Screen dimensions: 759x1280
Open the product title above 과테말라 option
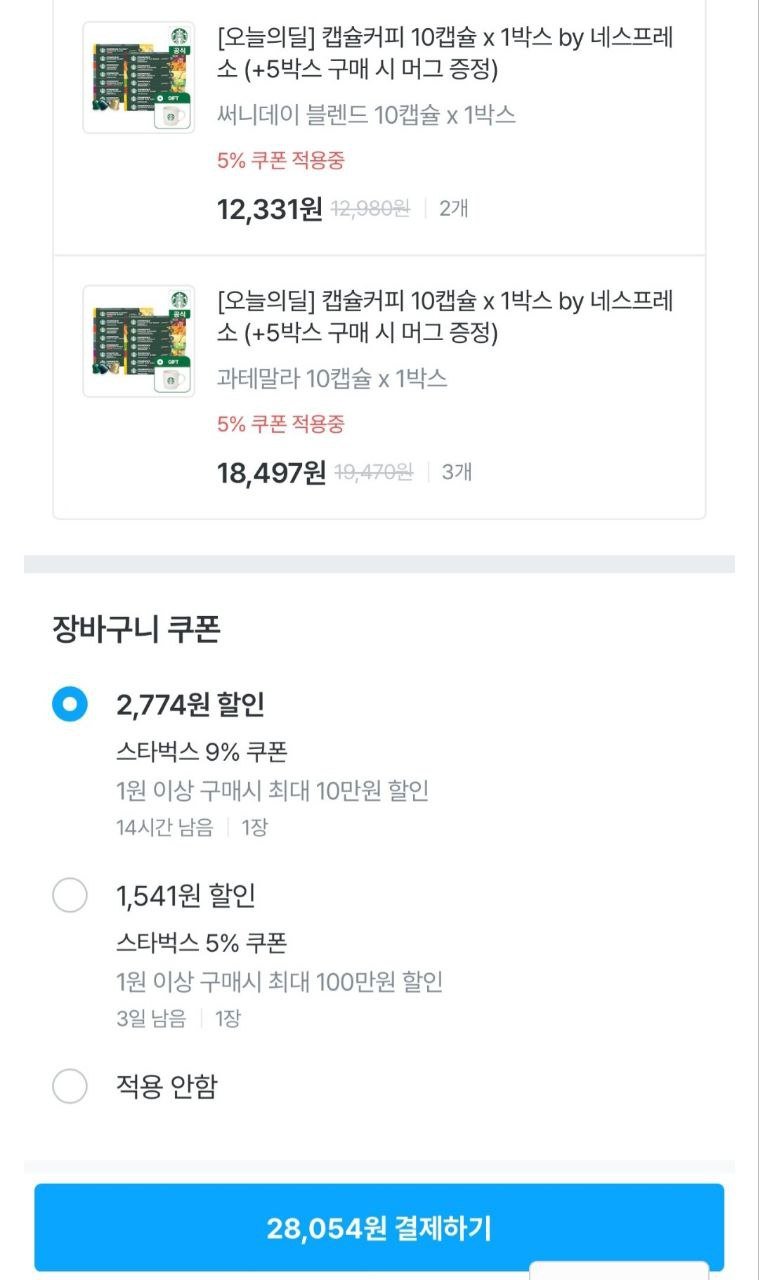pos(445,316)
